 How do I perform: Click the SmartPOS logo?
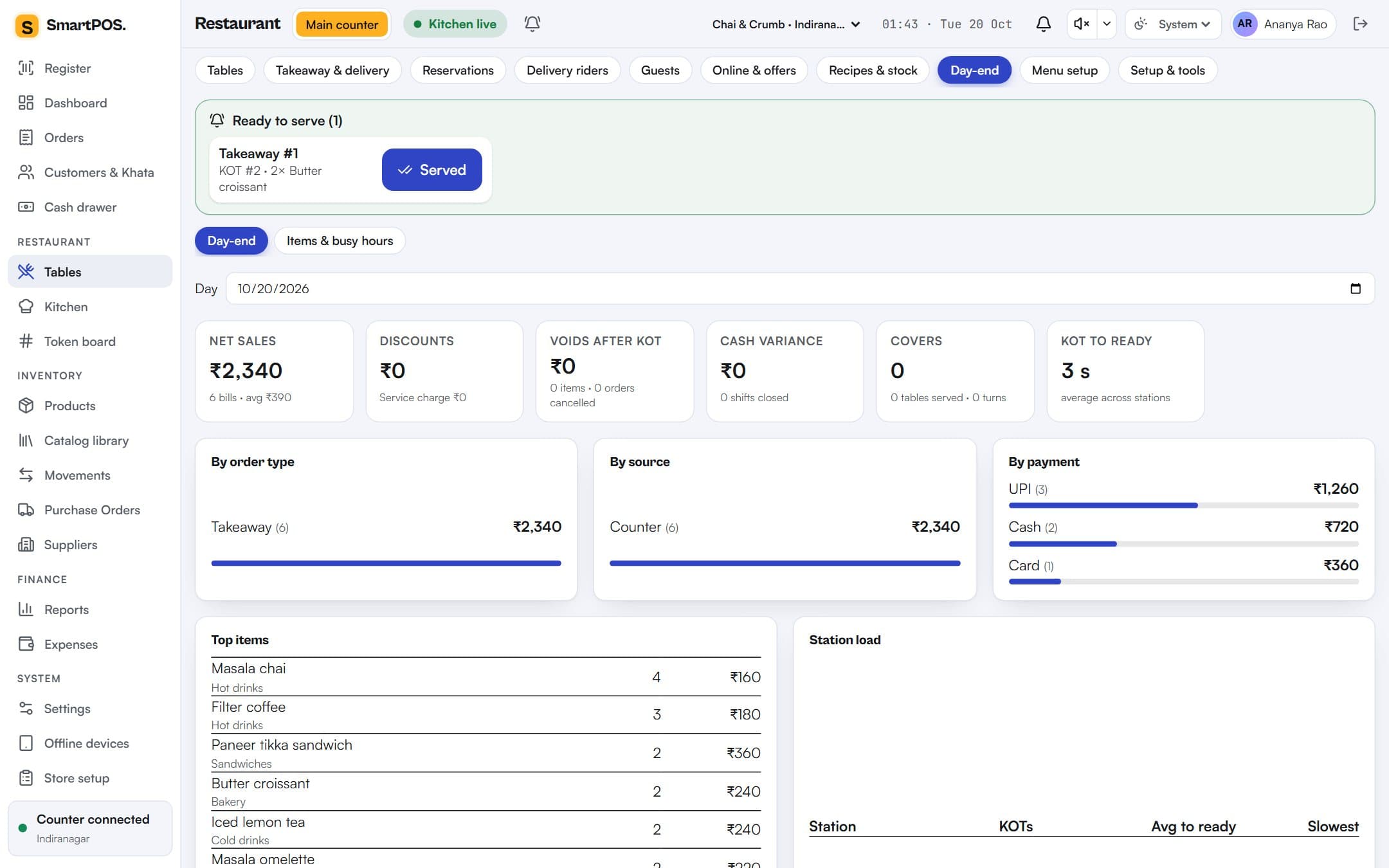(x=71, y=26)
